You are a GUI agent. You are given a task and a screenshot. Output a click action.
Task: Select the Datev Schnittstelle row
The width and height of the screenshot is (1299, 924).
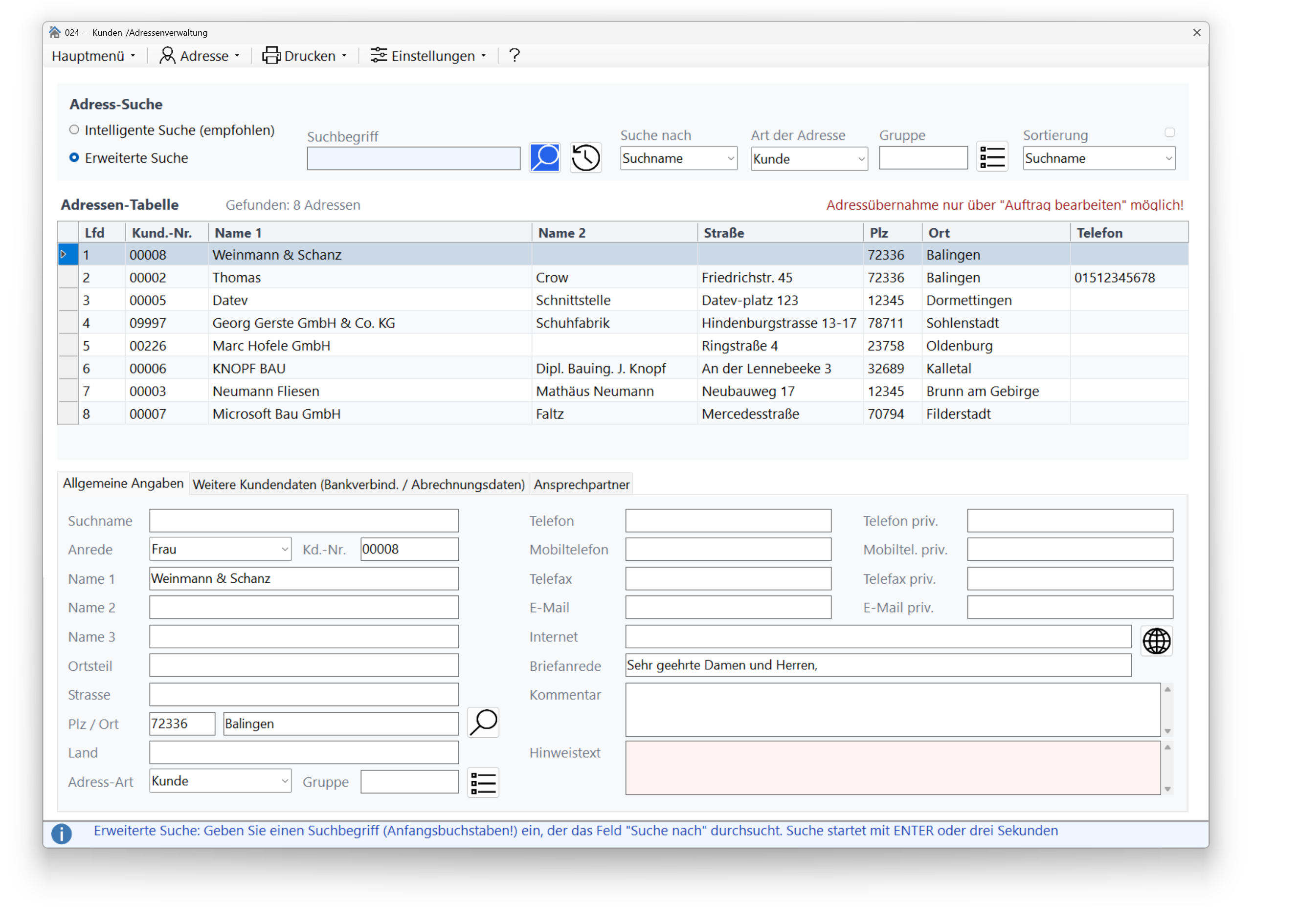[x=623, y=300]
